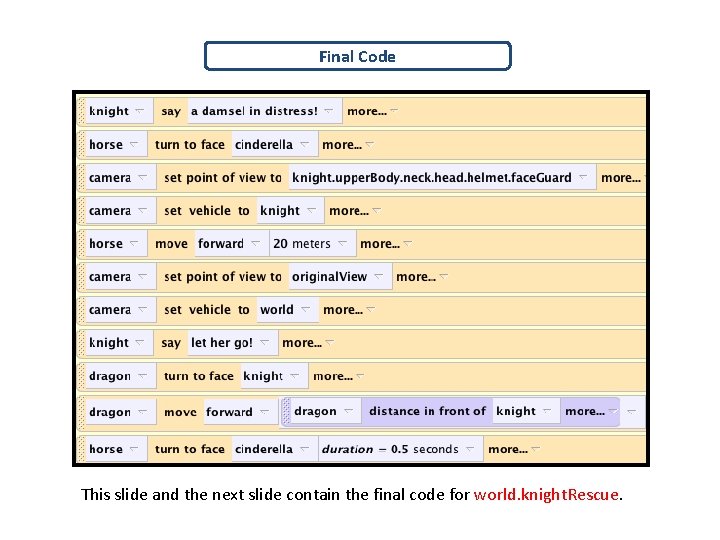Viewport: 720px width, 540px height.
Task: Click more... in dragon turn to face row
Action: 338,376
